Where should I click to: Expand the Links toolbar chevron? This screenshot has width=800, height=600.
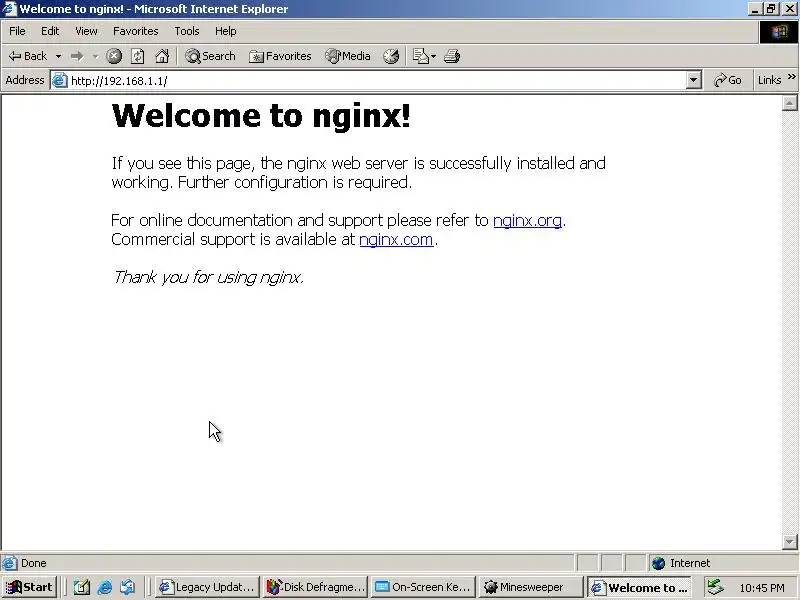pos(791,77)
